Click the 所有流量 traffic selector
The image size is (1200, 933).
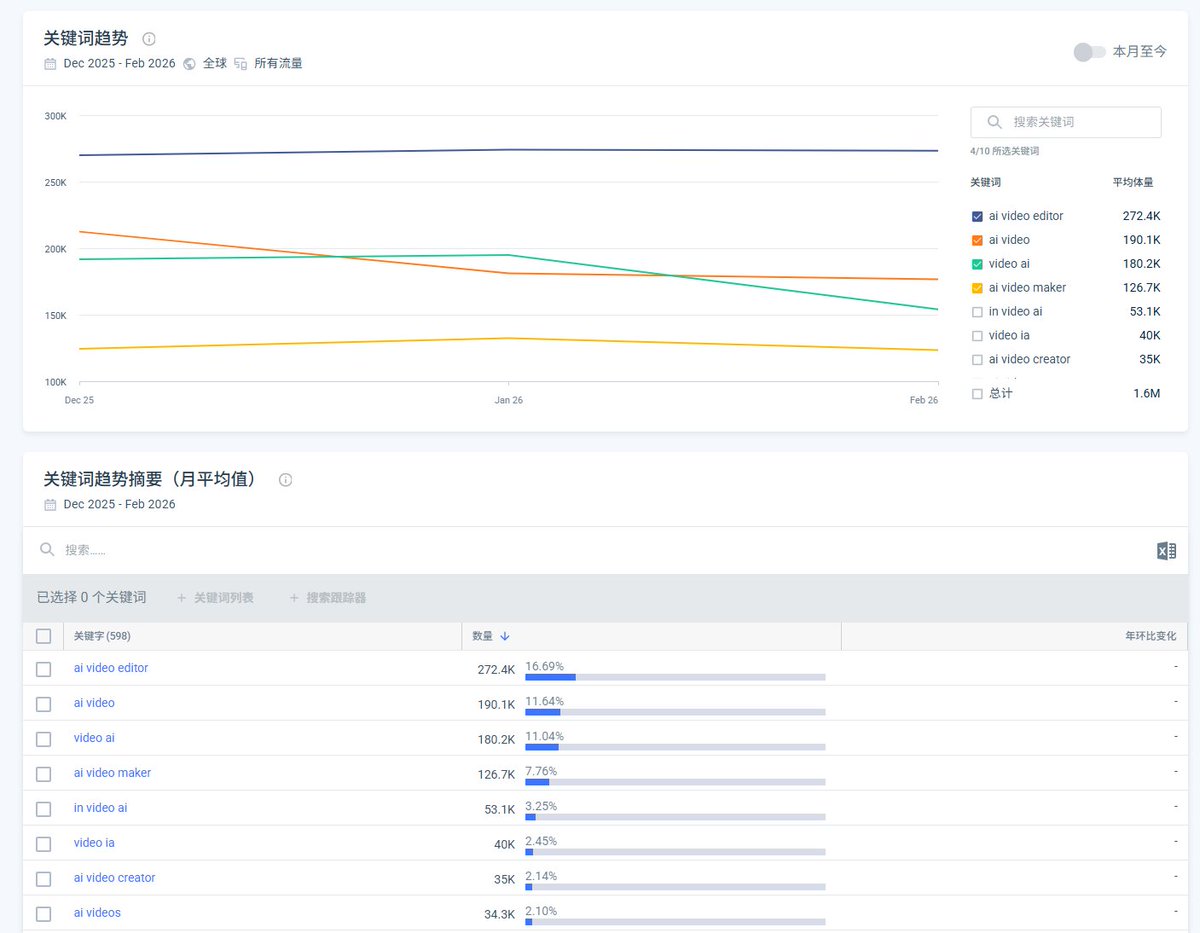tap(278, 63)
